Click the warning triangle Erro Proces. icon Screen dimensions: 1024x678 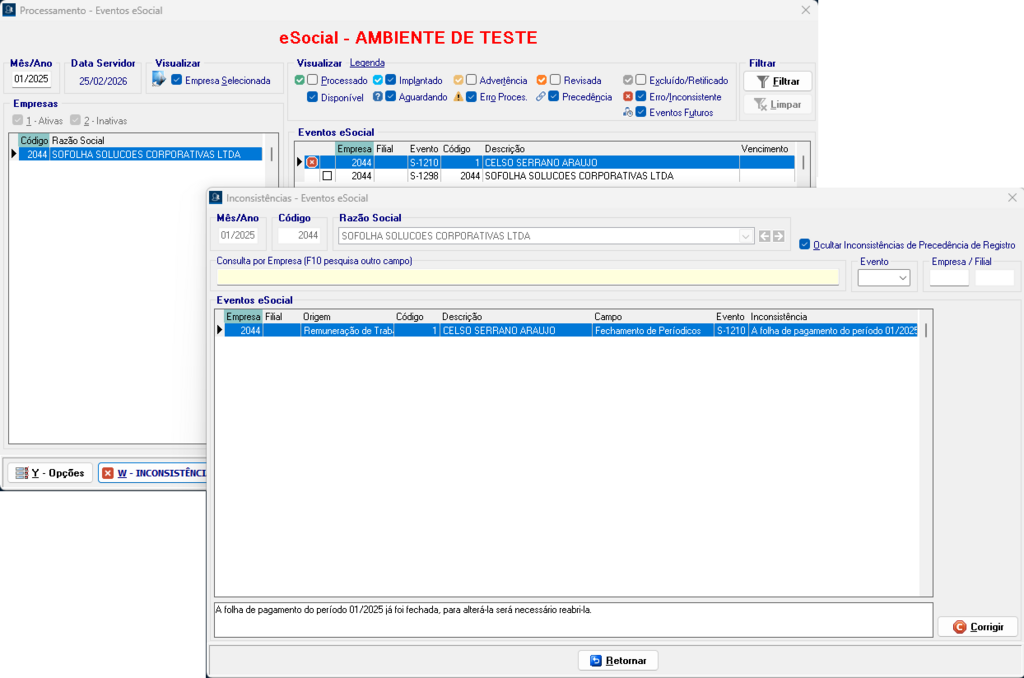click(458, 97)
